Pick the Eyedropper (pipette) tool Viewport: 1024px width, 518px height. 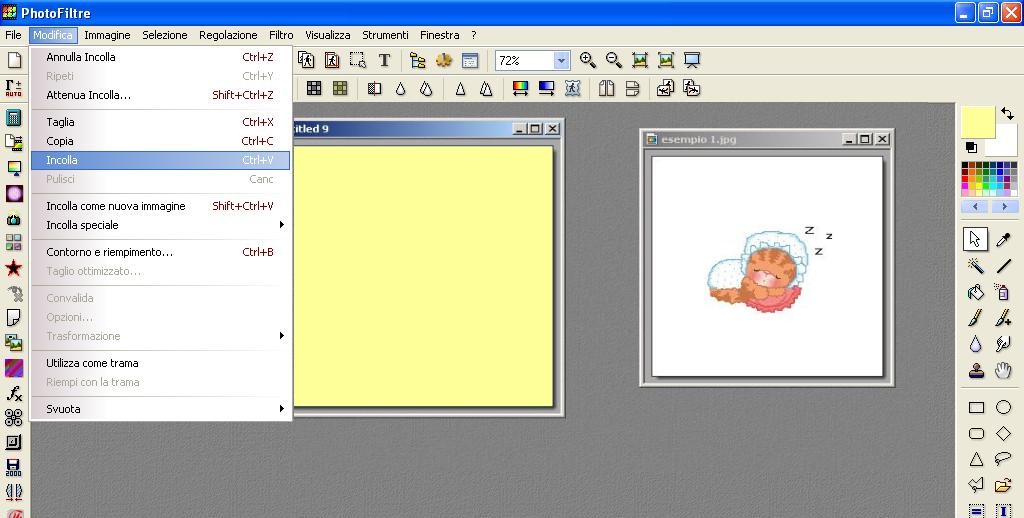point(1003,239)
